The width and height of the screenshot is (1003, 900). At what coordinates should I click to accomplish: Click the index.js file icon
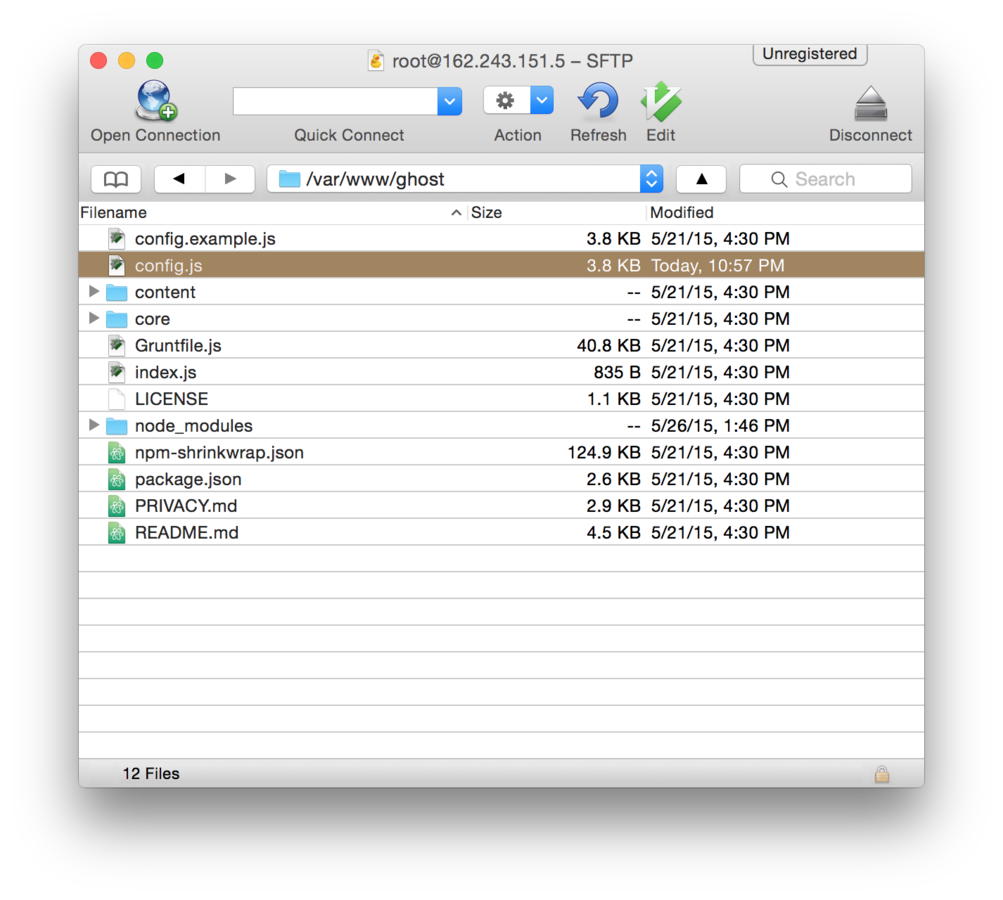(116, 372)
